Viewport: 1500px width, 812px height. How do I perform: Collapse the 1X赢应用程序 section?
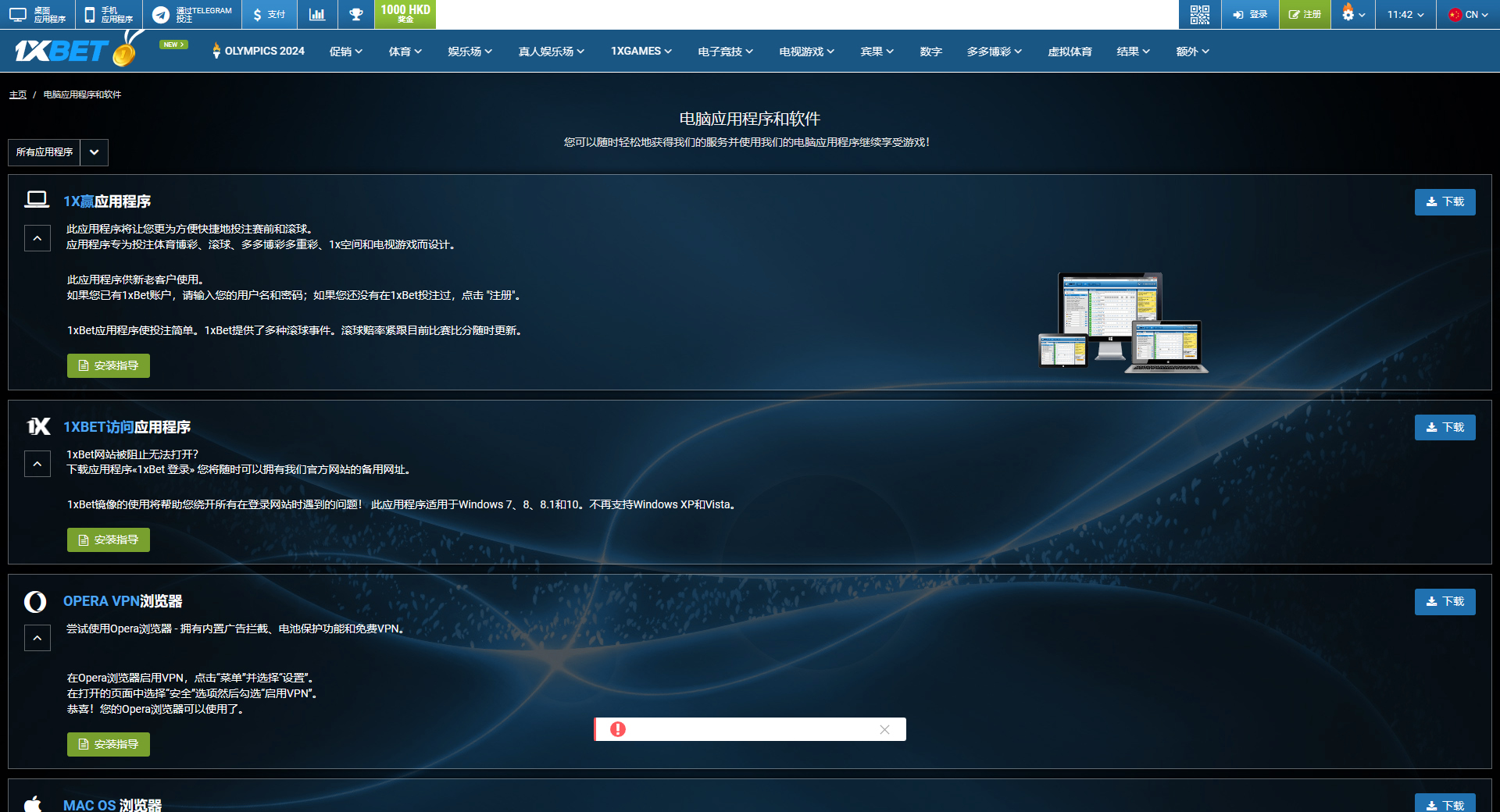click(37, 238)
